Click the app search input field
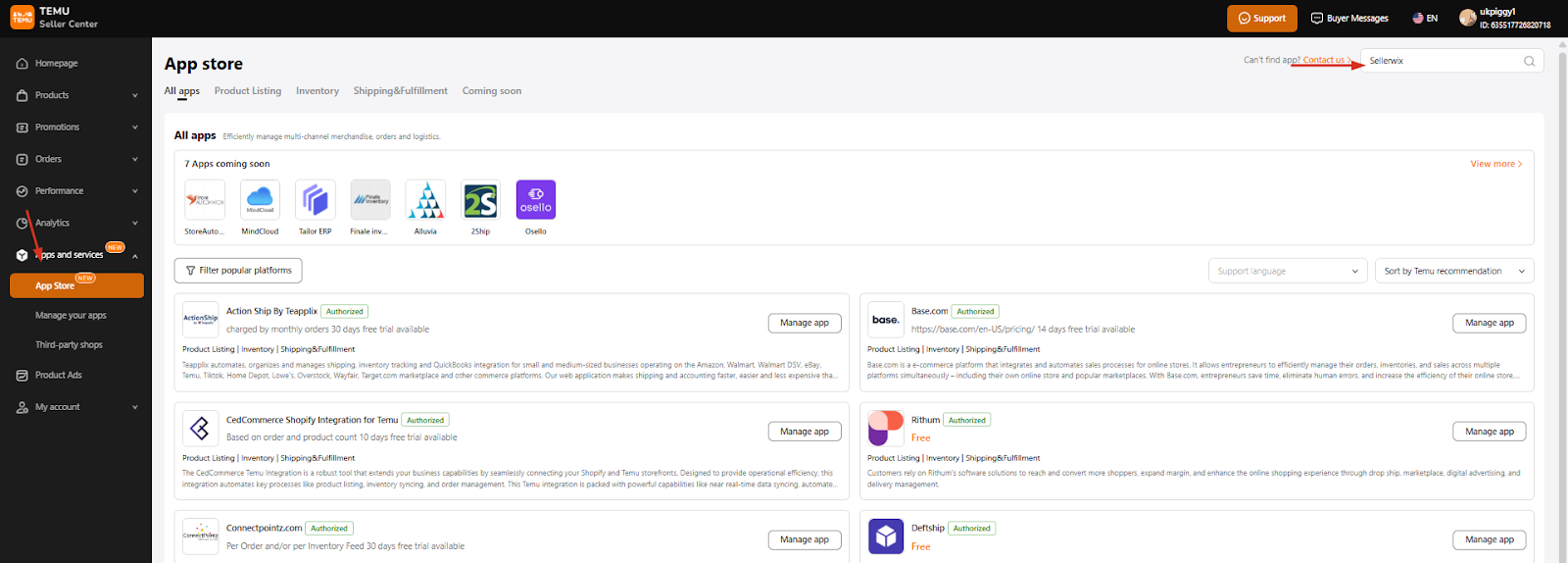The image size is (1568, 563). coord(1441,61)
